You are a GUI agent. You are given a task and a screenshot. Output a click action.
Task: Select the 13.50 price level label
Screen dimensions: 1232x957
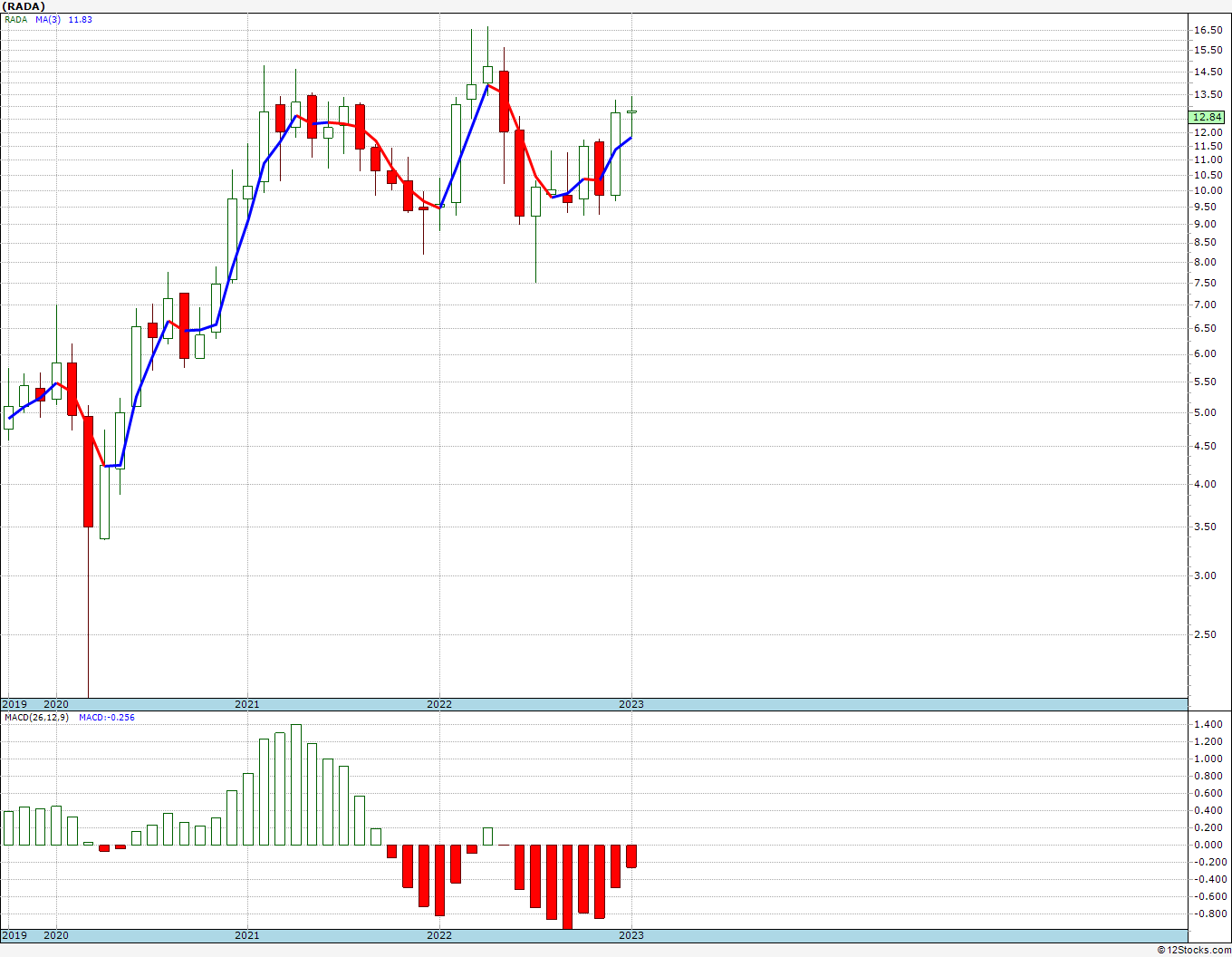coord(1208,94)
